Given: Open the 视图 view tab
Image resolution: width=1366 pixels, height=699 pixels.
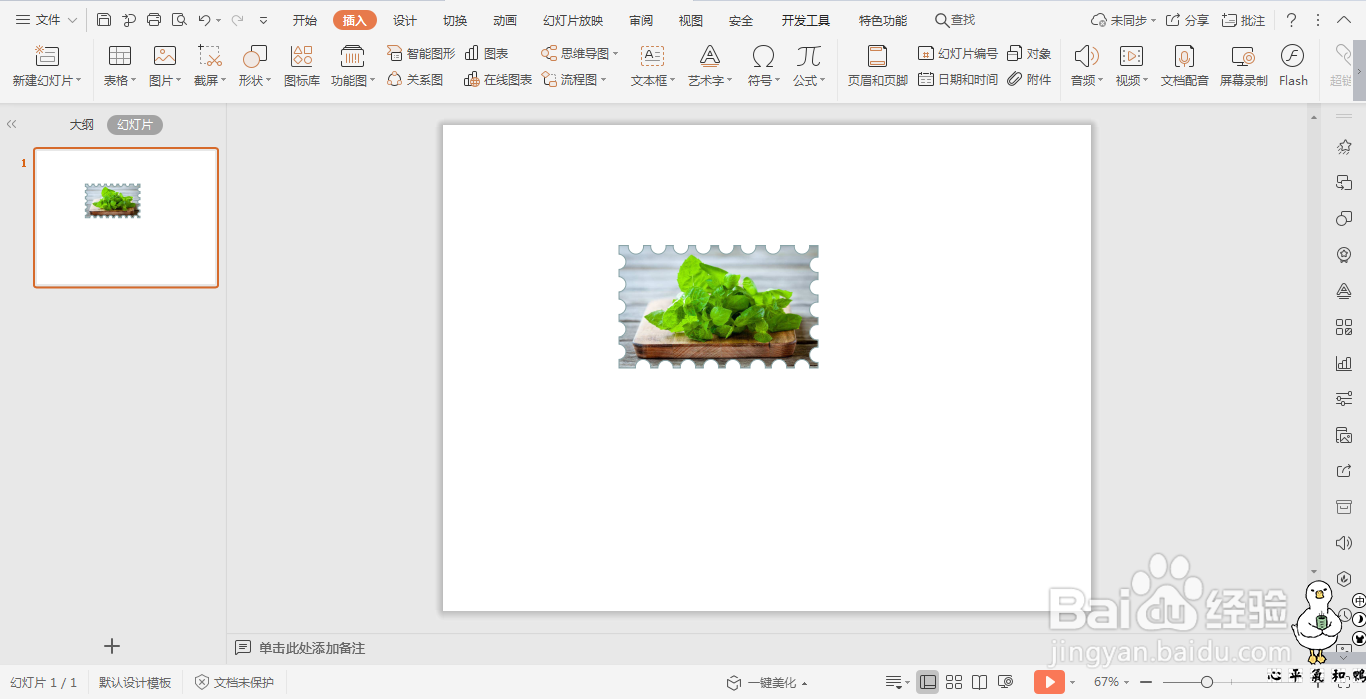Looking at the screenshot, I should 691,20.
